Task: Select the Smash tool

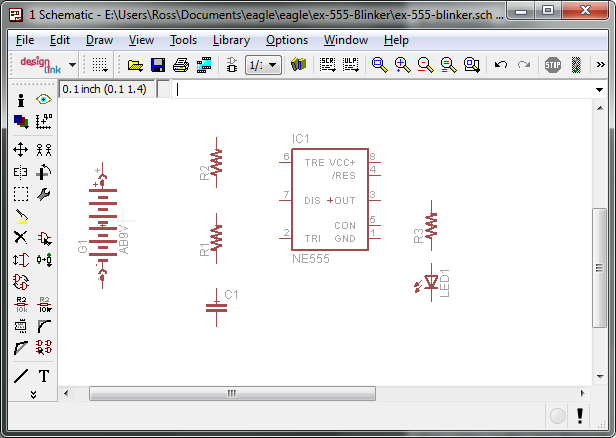Action: pos(20,326)
